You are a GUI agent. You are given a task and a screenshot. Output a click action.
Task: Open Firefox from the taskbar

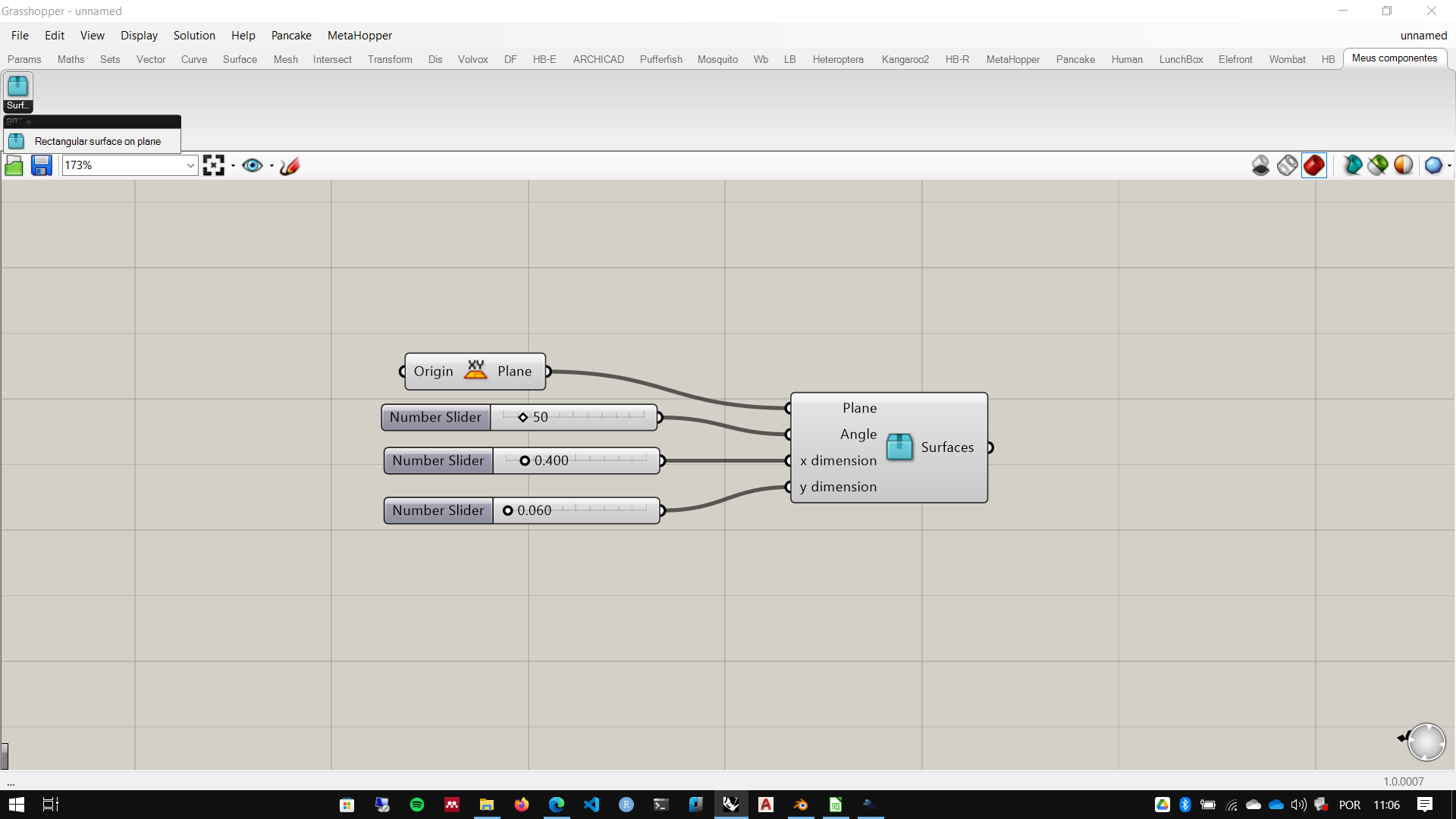(522, 805)
